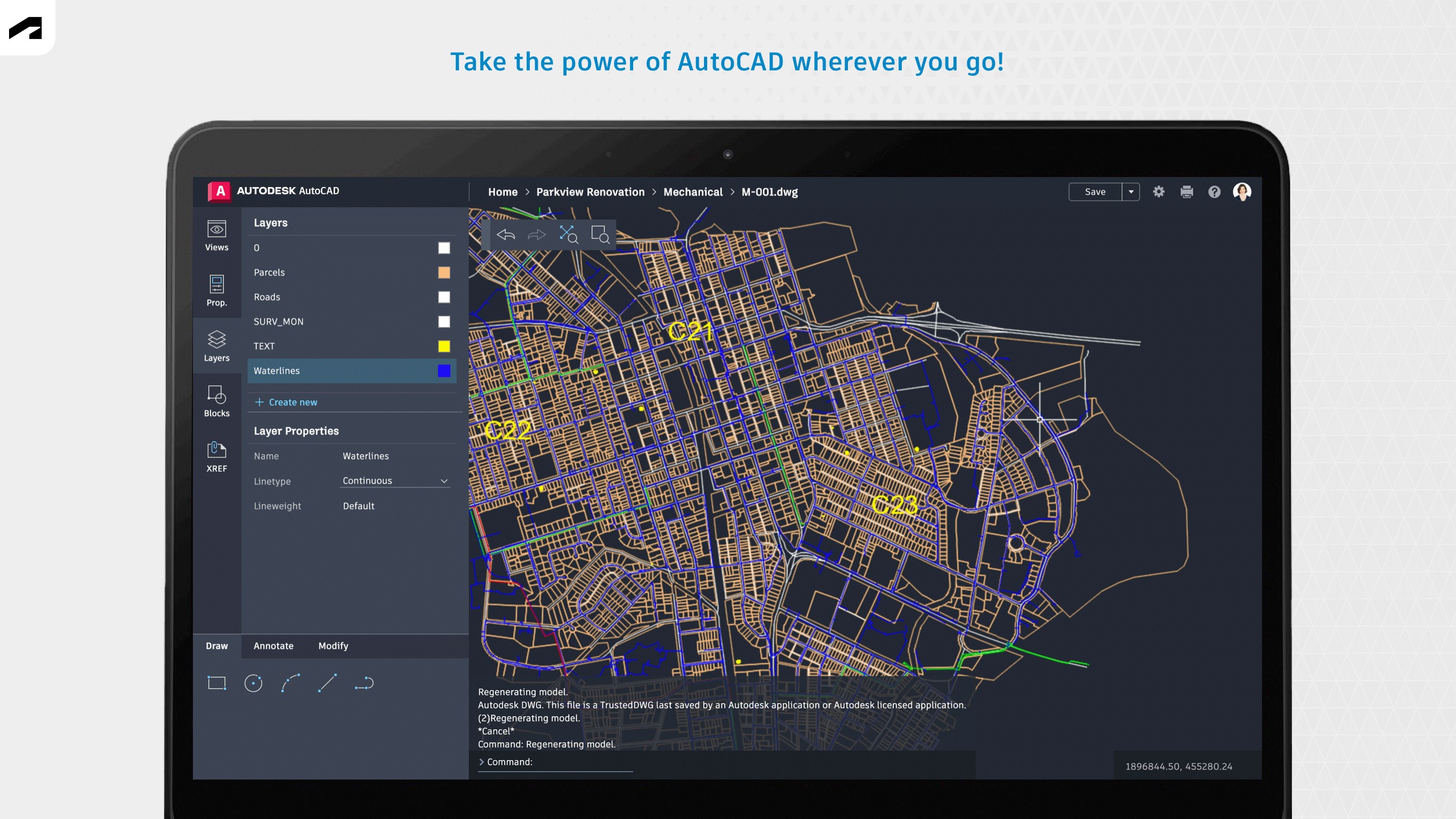
Task: Toggle visibility of the Roads layer
Action: (444, 296)
